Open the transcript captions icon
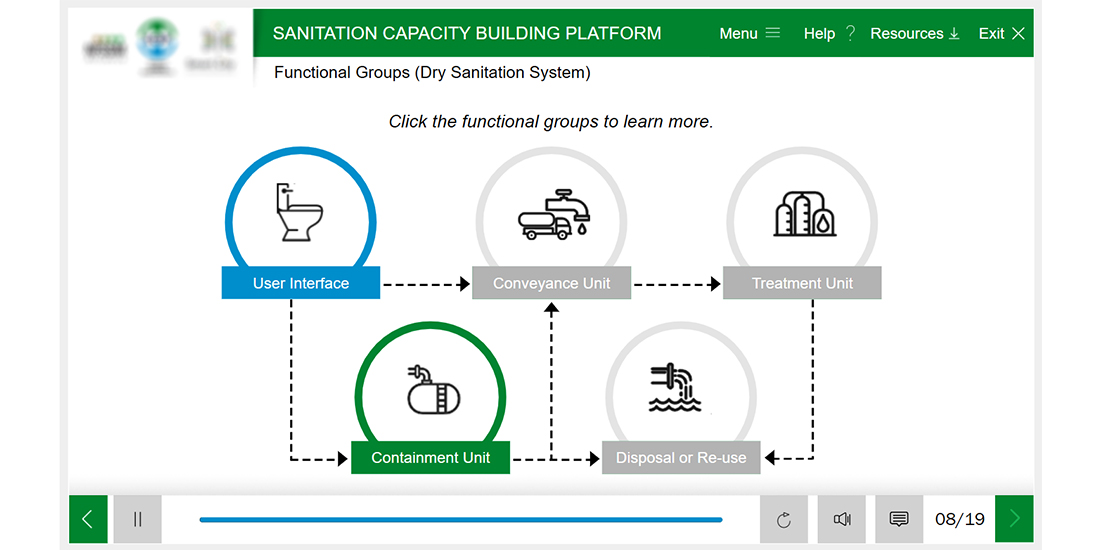Screen dimensions: 1100x550 pos(898,519)
